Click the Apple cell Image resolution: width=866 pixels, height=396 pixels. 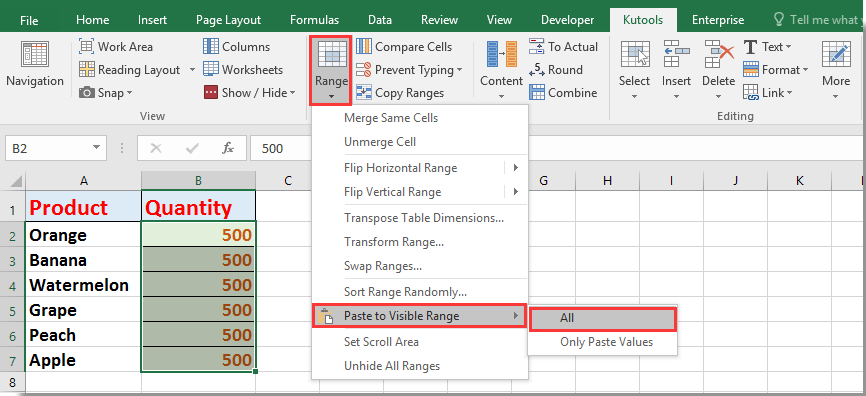(83, 360)
